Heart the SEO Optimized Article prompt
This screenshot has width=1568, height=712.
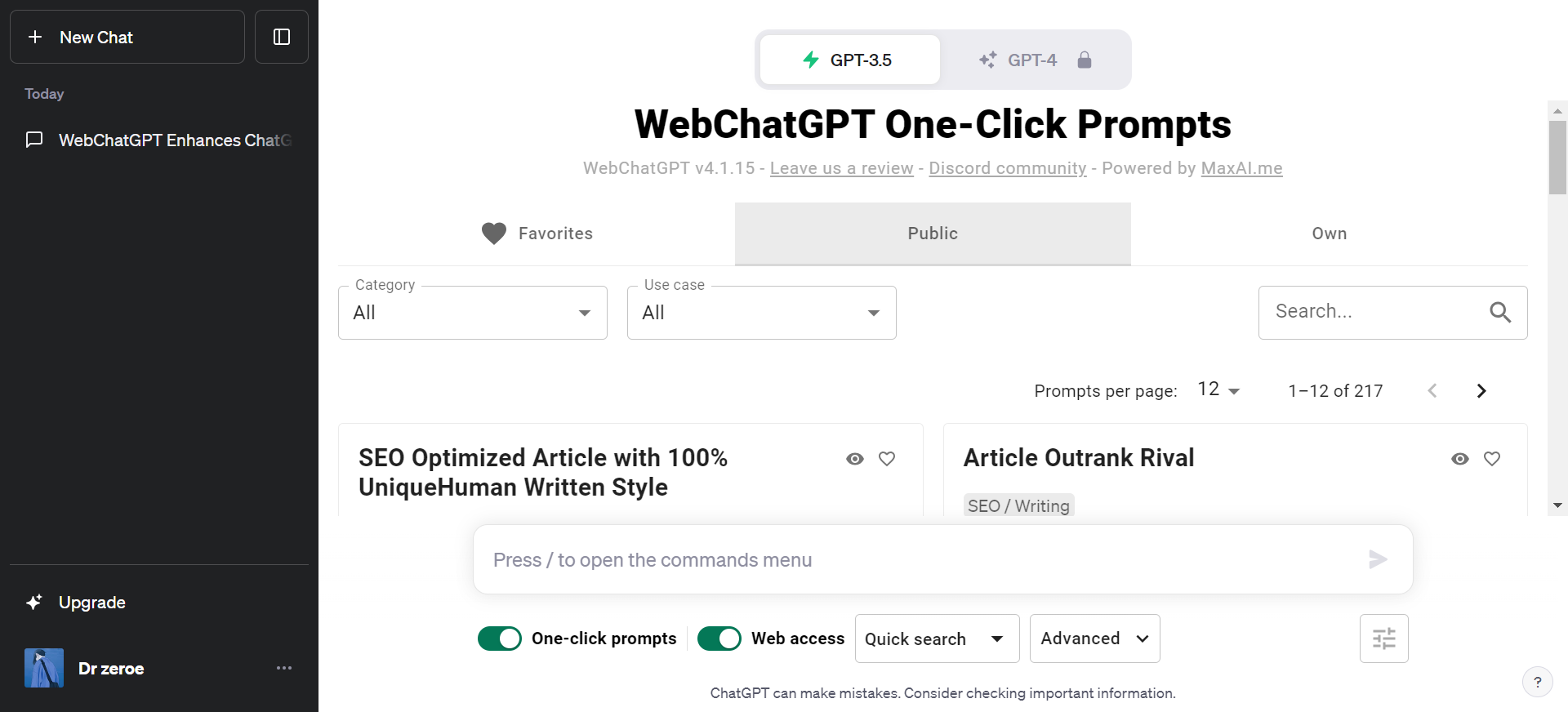887,459
